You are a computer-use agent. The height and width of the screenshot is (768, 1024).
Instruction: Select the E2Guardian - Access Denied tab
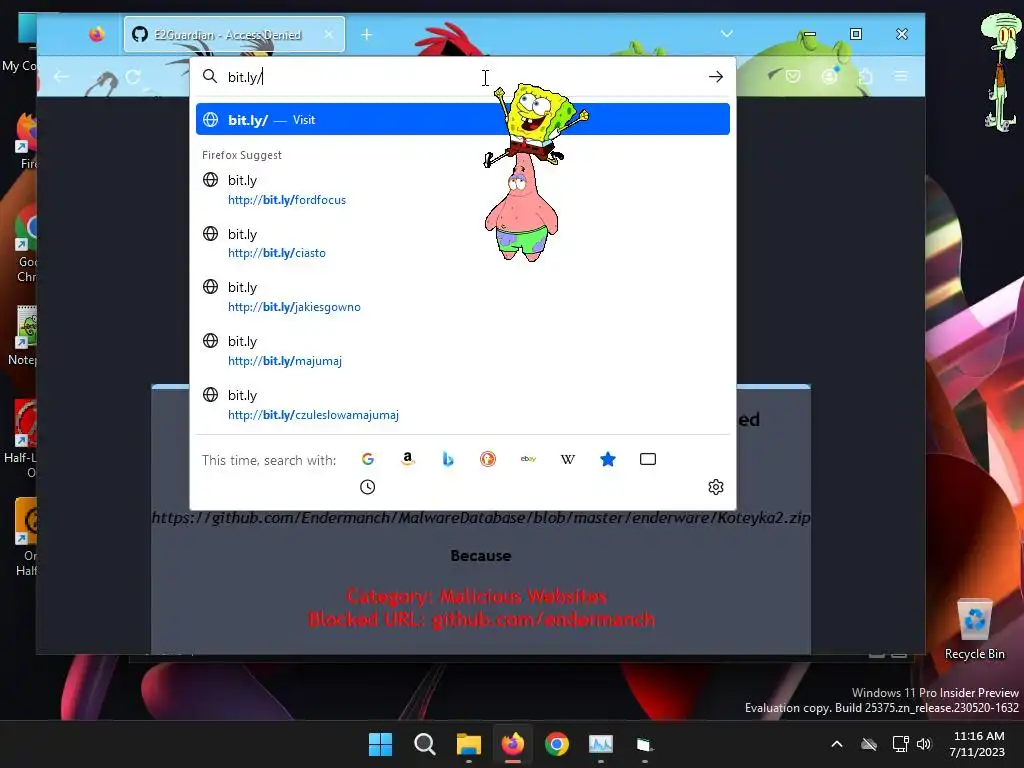(234, 34)
